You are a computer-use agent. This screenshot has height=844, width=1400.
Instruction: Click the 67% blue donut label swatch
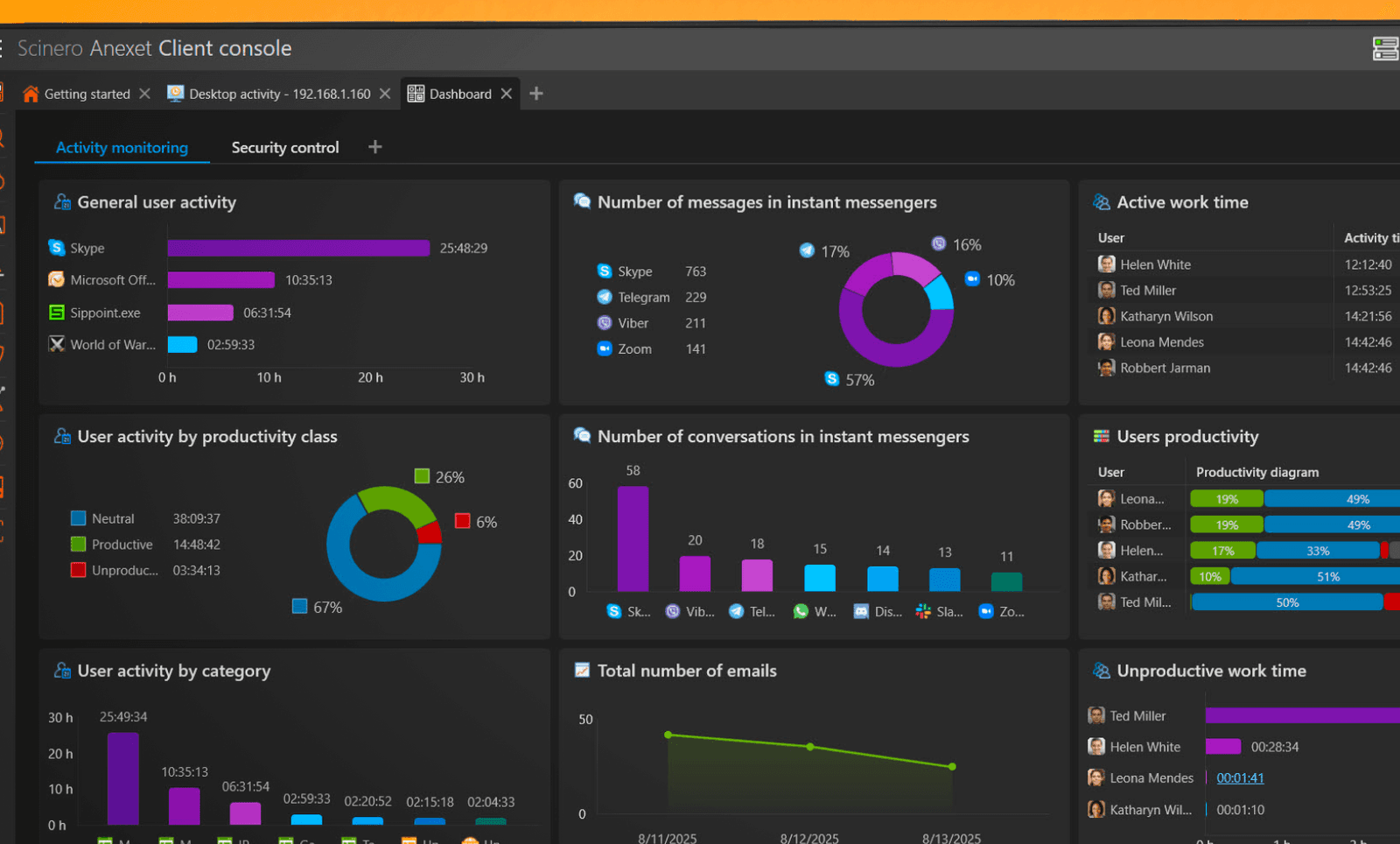pyautogui.click(x=299, y=606)
